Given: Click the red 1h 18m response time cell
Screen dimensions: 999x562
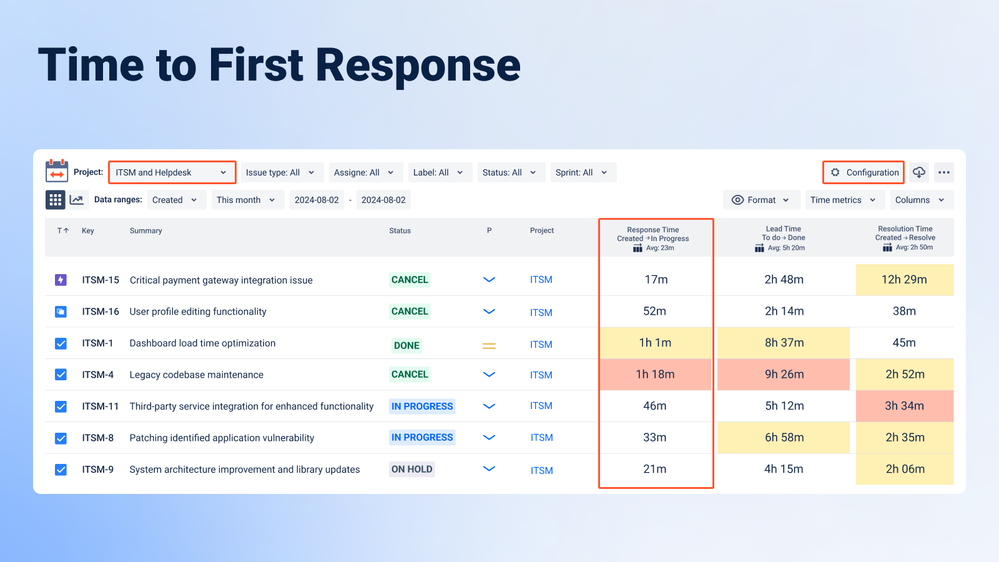Looking at the screenshot, I should click(x=655, y=374).
